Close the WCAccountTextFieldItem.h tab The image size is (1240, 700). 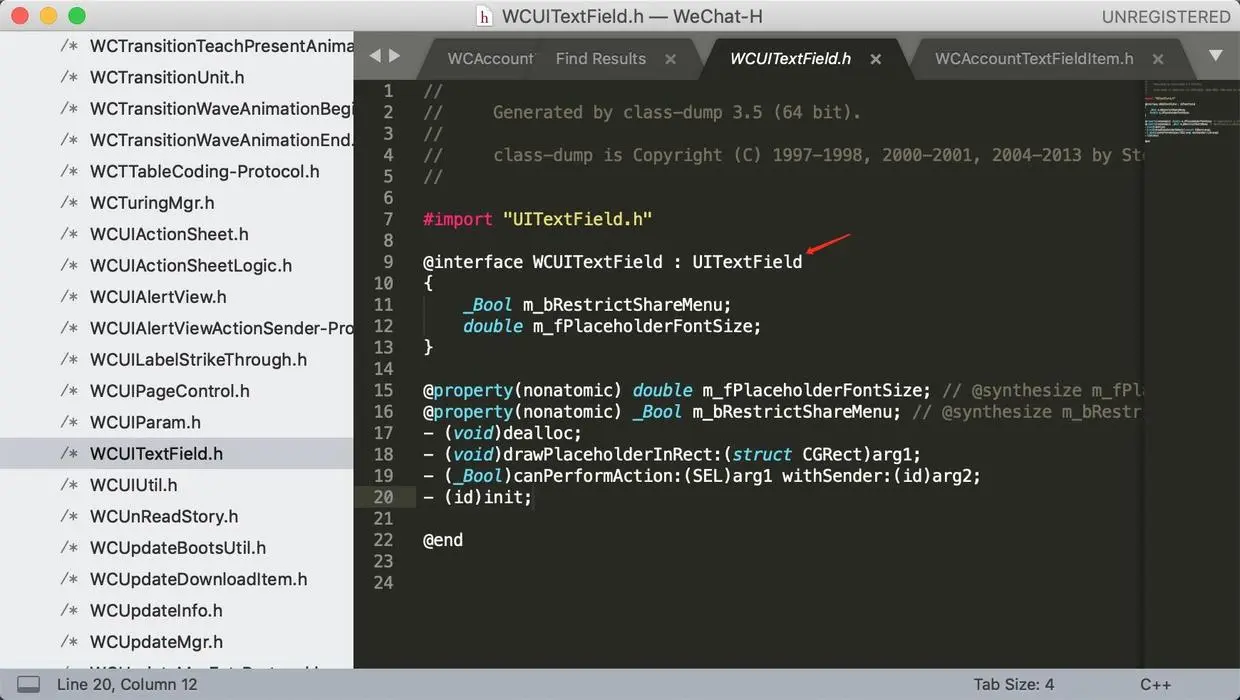[x=1156, y=59]
